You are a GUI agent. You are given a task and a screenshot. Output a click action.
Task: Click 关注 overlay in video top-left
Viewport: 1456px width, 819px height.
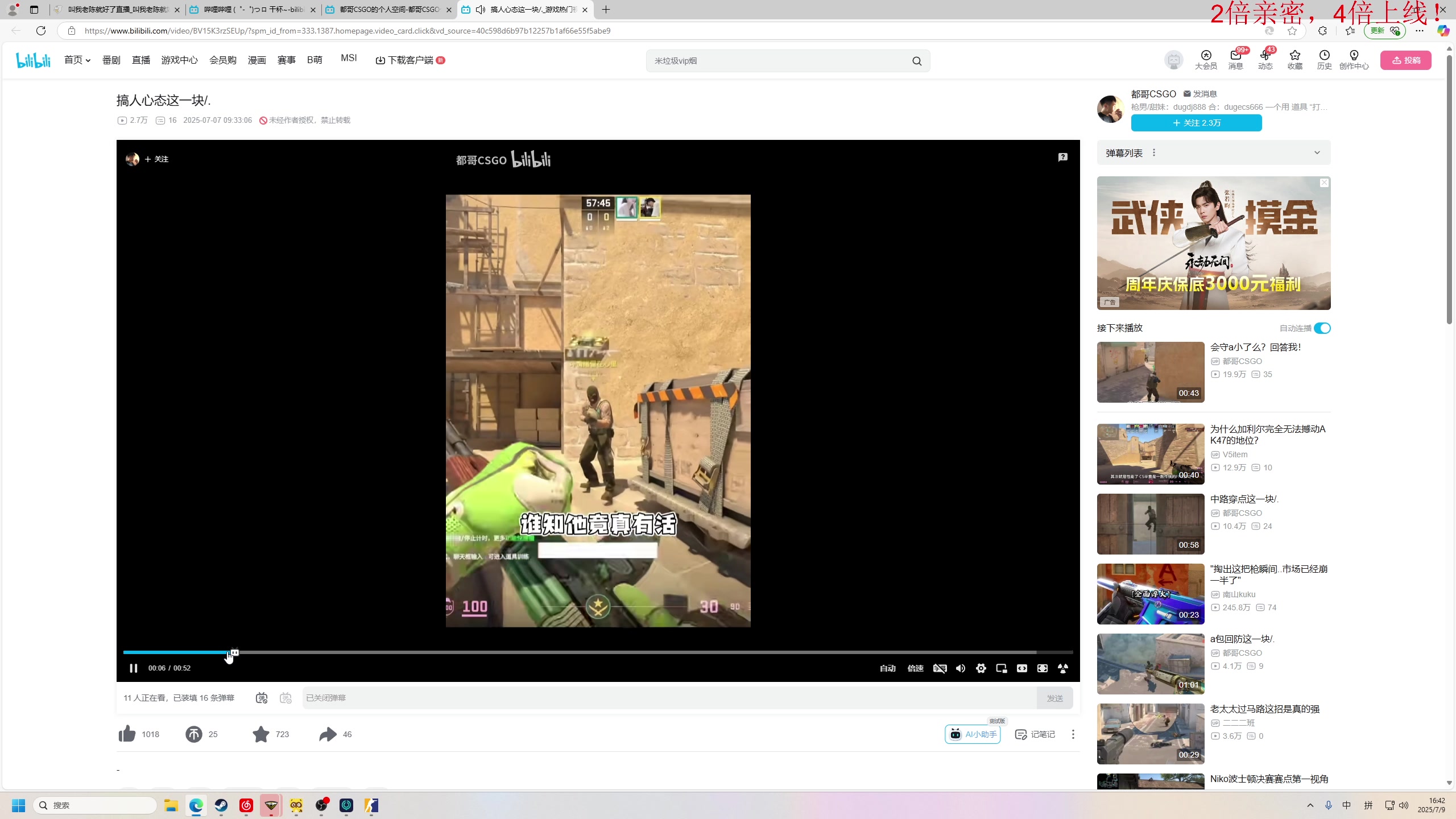point(157,159)
